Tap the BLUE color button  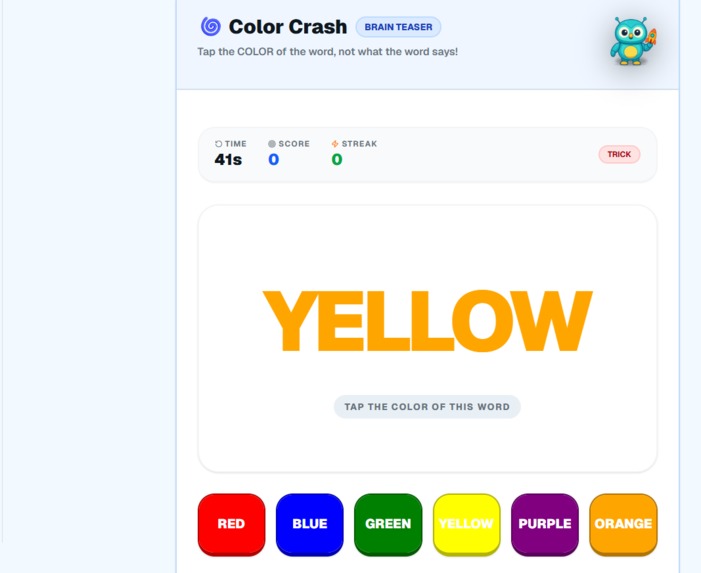(309, 524)
